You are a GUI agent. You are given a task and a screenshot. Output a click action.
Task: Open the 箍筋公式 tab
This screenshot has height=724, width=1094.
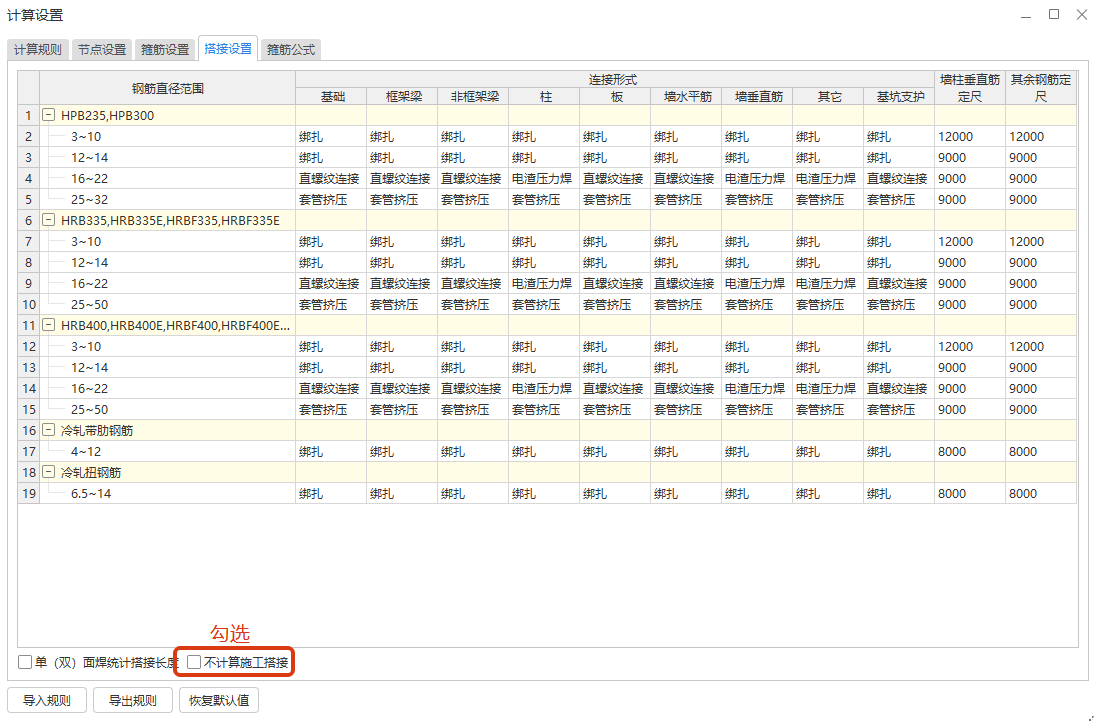(x=292, y=49)
